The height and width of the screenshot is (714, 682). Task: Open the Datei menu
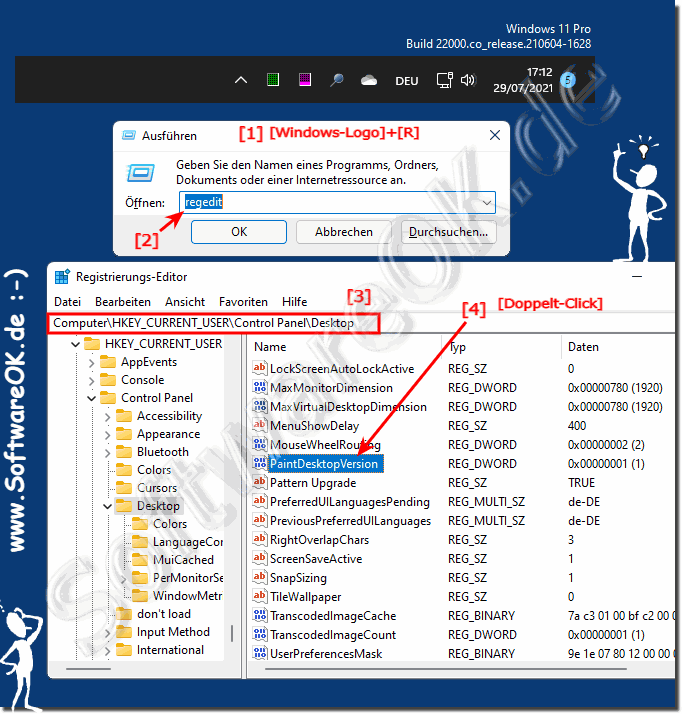67,302
